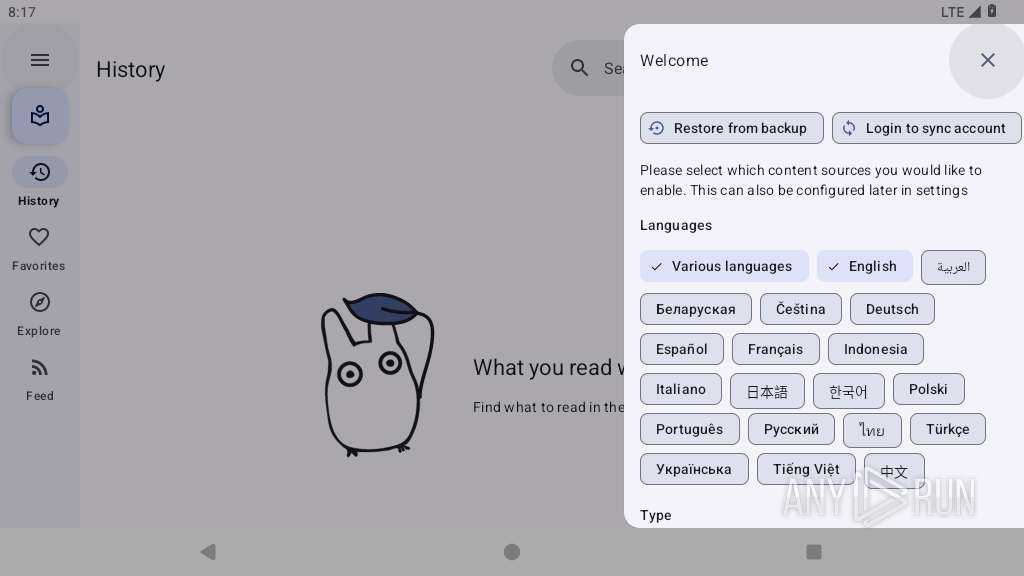Image resolution: width=1024 pixels, height=576 pixels.
Task: Click the Languages section label
Action: (x=676, y=225)
